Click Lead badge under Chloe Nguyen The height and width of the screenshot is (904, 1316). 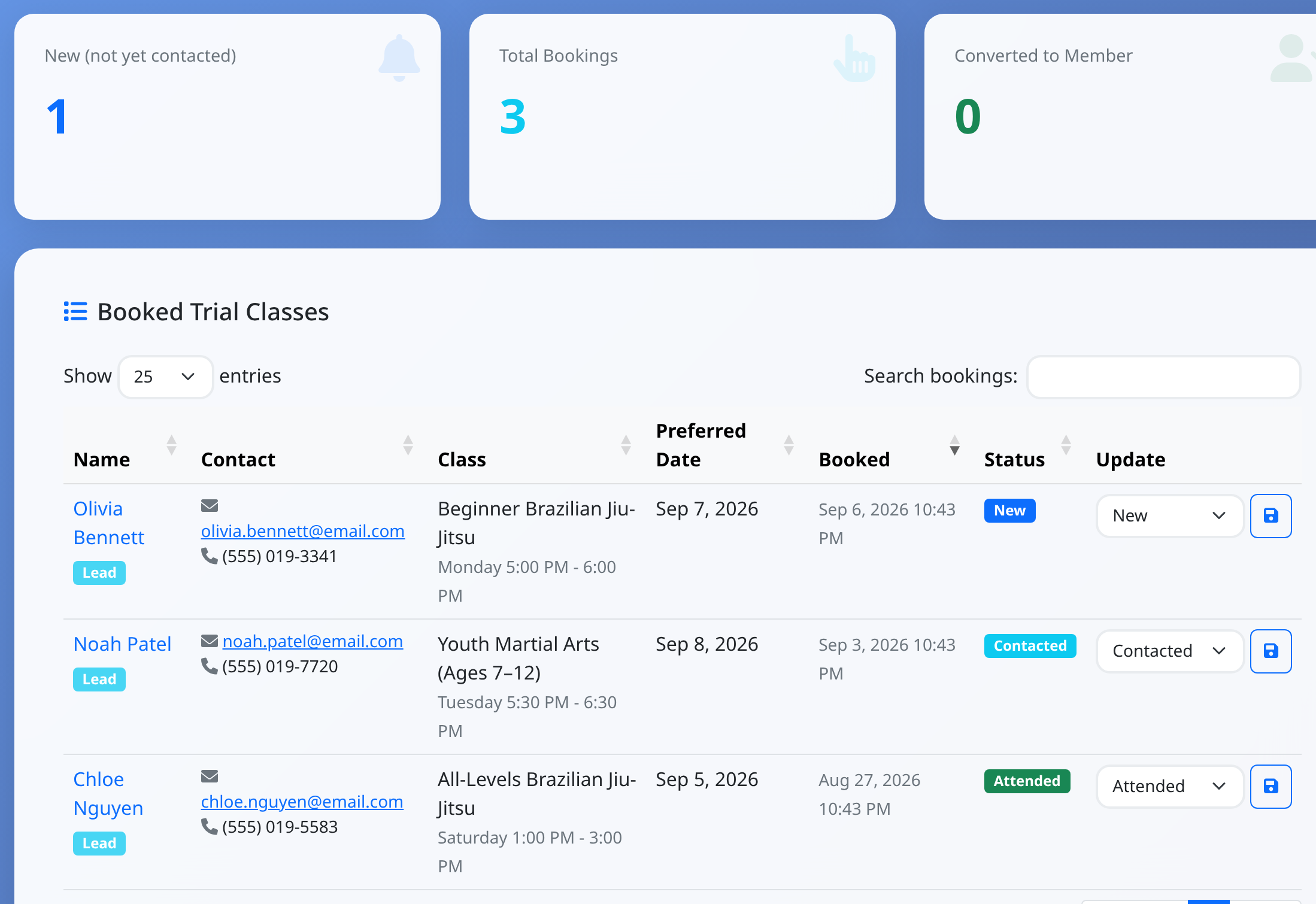(x=99, y=844)
